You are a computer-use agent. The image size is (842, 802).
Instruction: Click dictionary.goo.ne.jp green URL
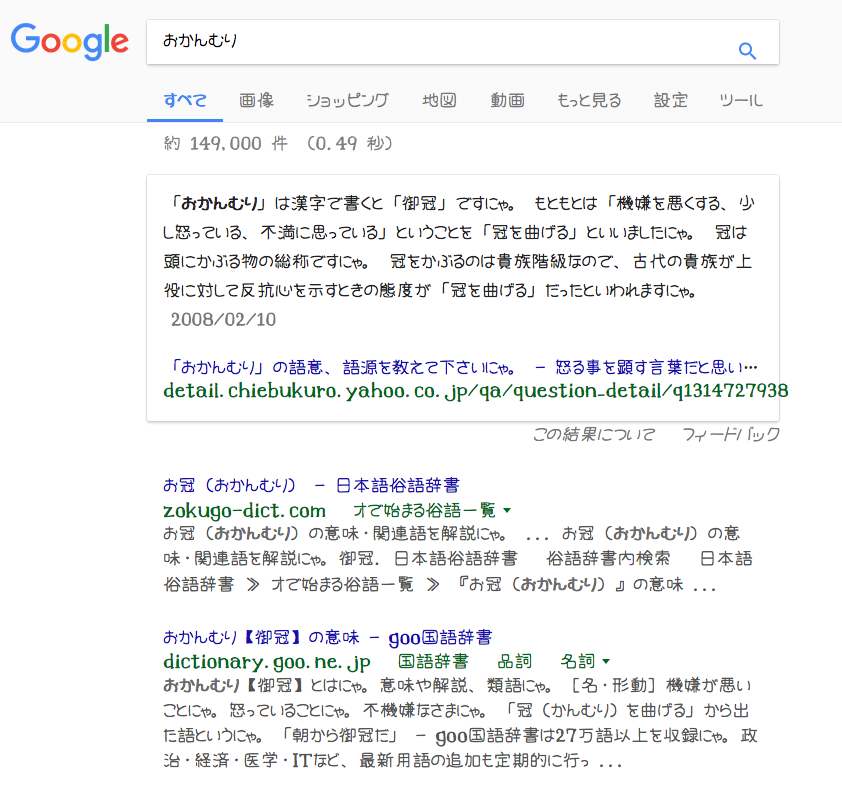(267, 662)
